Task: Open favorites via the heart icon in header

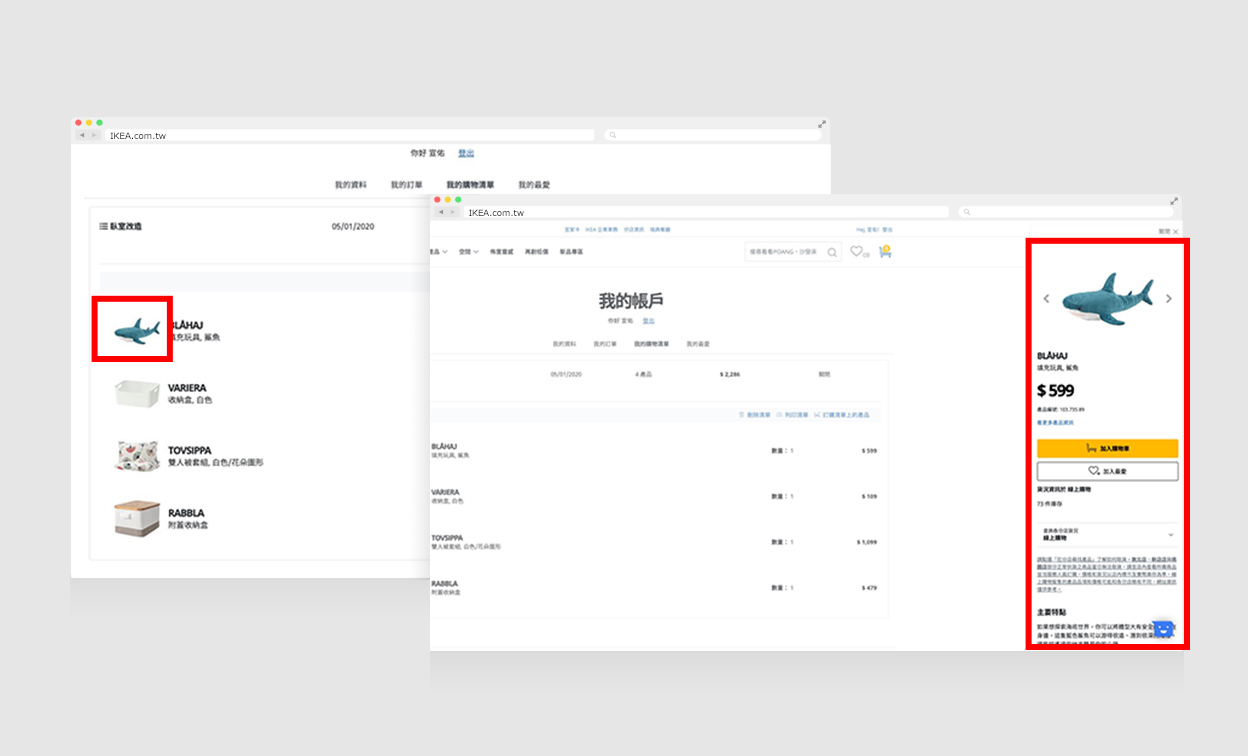Action: point(857,252)
